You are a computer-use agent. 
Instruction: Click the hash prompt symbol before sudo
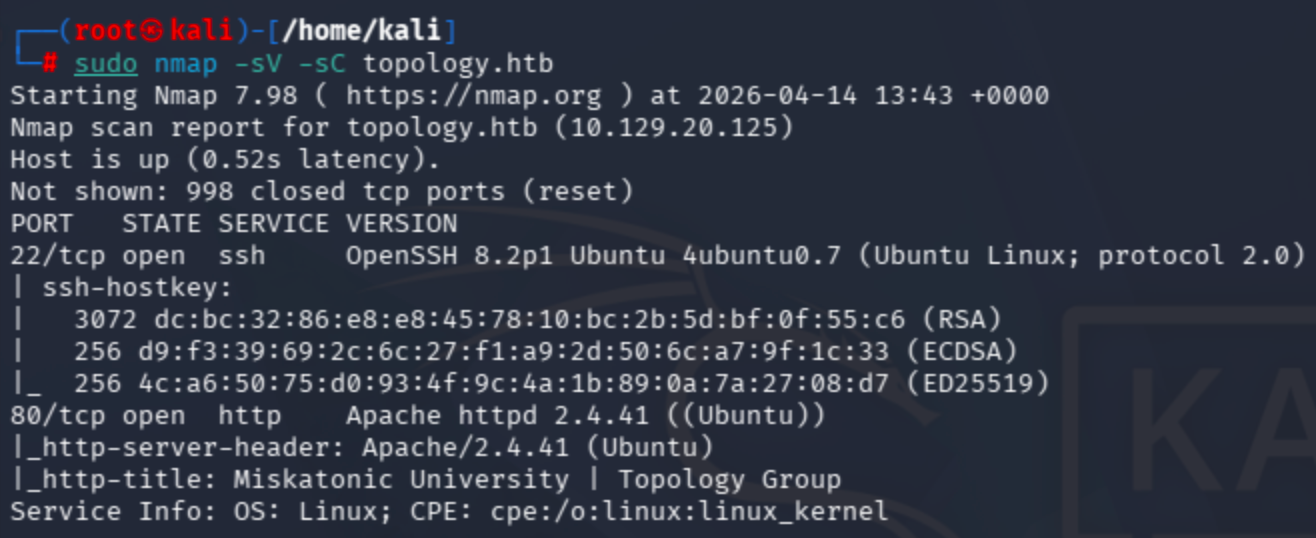(50, 64)
